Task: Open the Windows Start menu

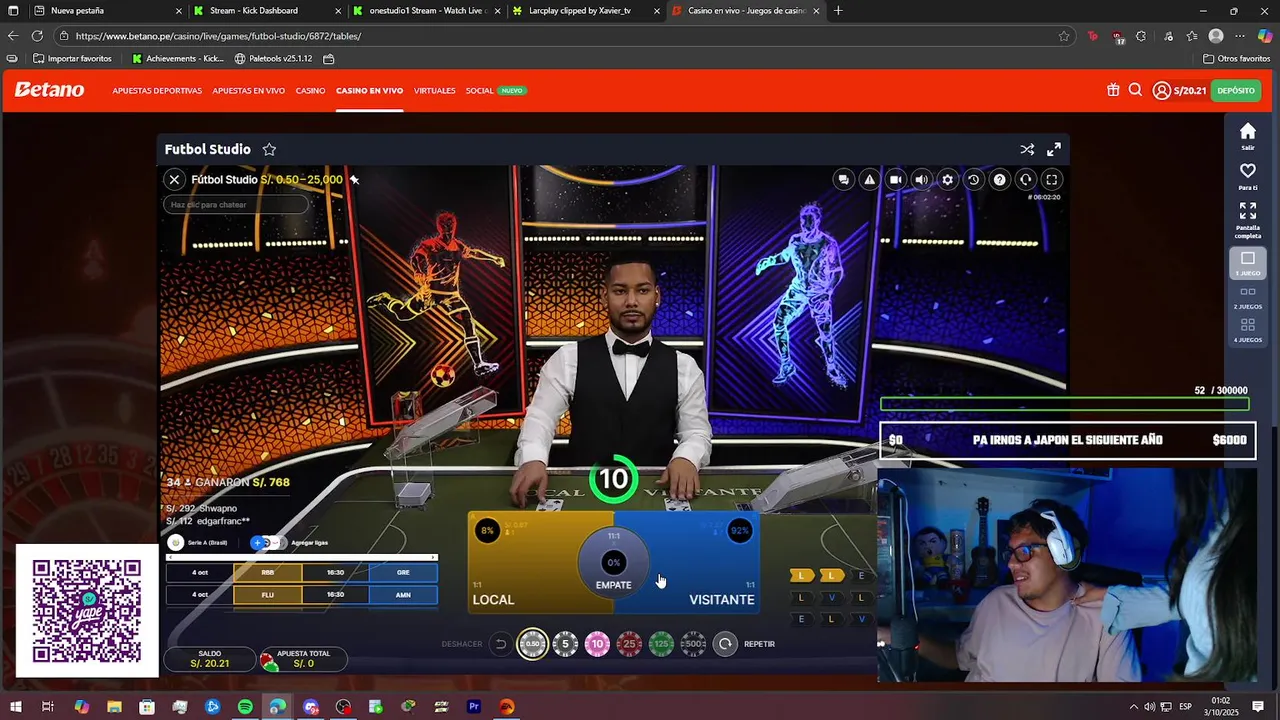Action: pyautogui.click(x=16, y=707)
